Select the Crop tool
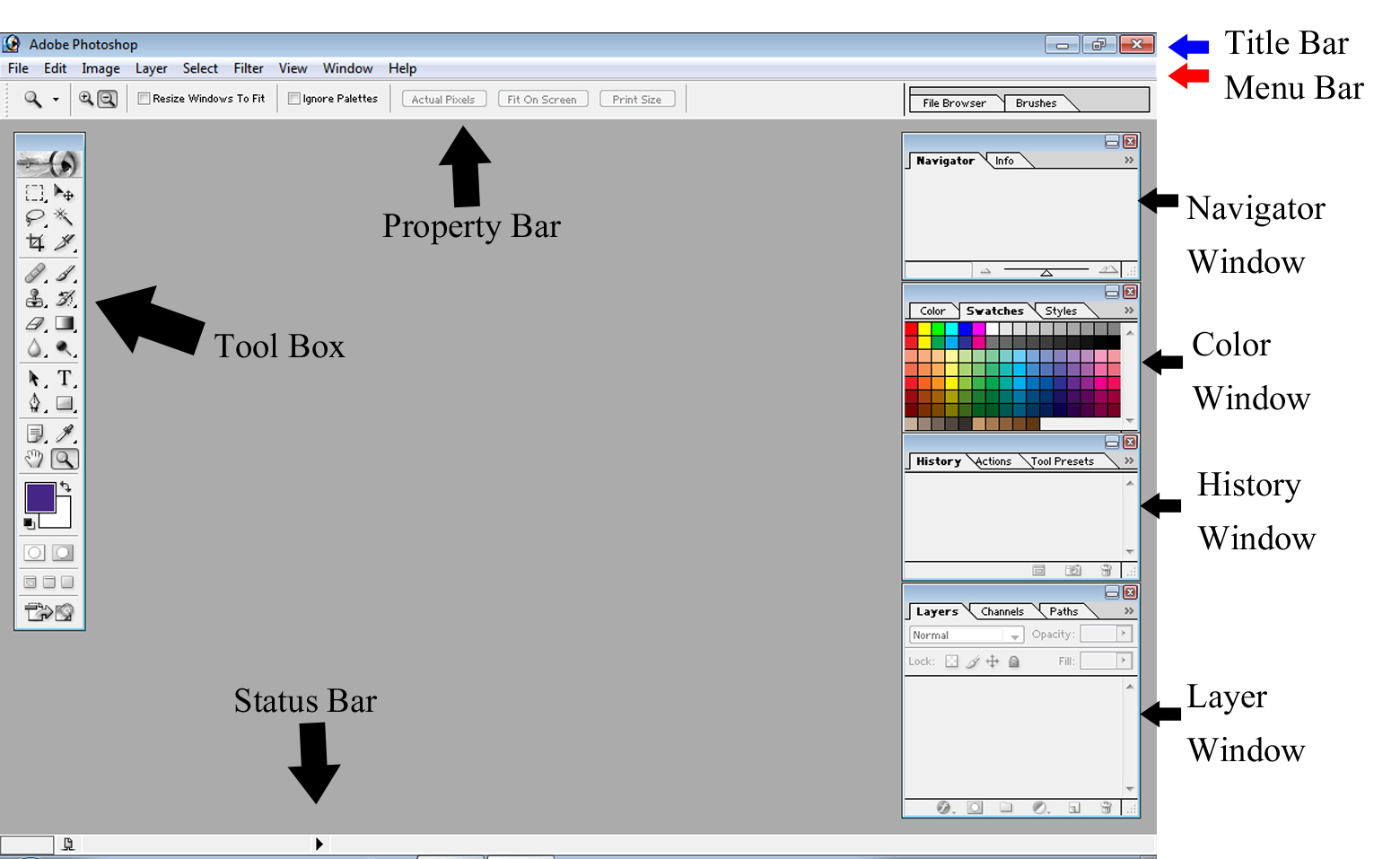This screenshot has height=859, width=1400. tap(33, 242)
